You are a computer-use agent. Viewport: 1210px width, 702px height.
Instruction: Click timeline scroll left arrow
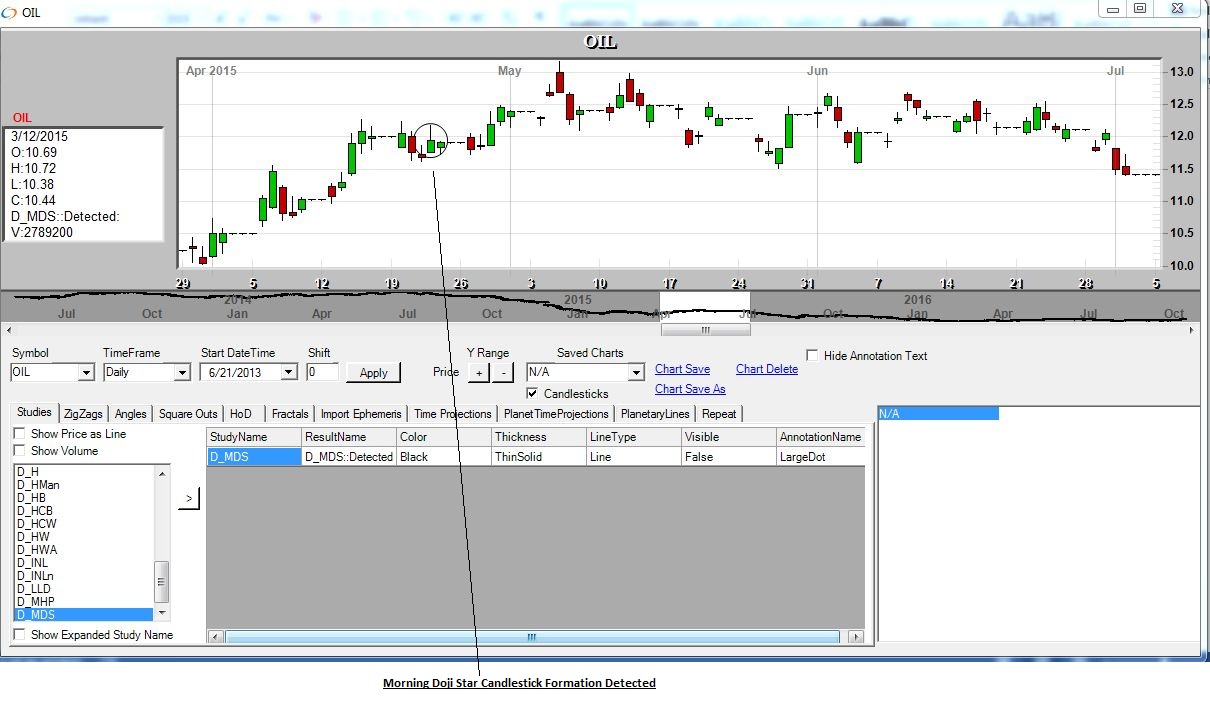tap(8, 329)
